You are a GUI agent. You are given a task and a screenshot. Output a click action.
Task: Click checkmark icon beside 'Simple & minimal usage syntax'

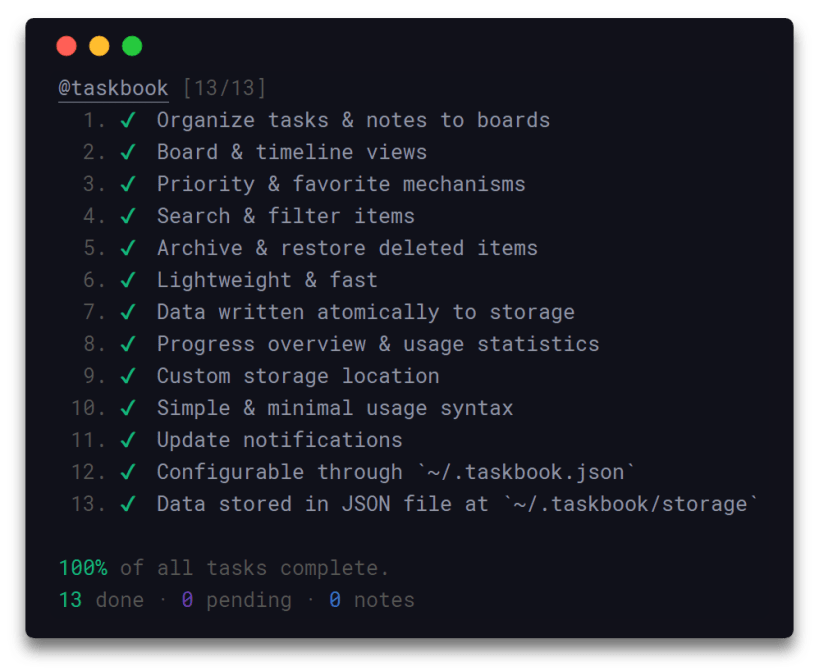[x=128, y=408]
